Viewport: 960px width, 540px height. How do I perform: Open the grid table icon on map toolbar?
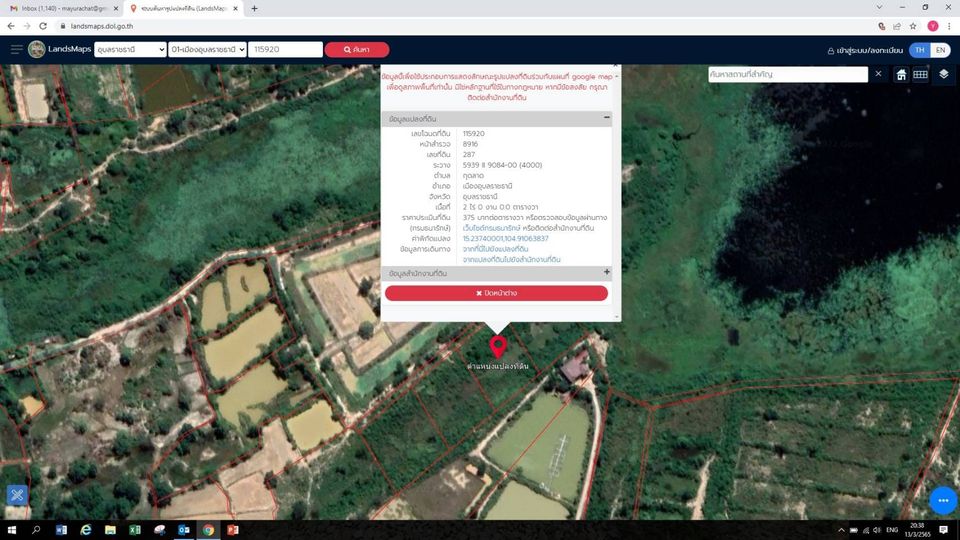[x=920, y=75]
